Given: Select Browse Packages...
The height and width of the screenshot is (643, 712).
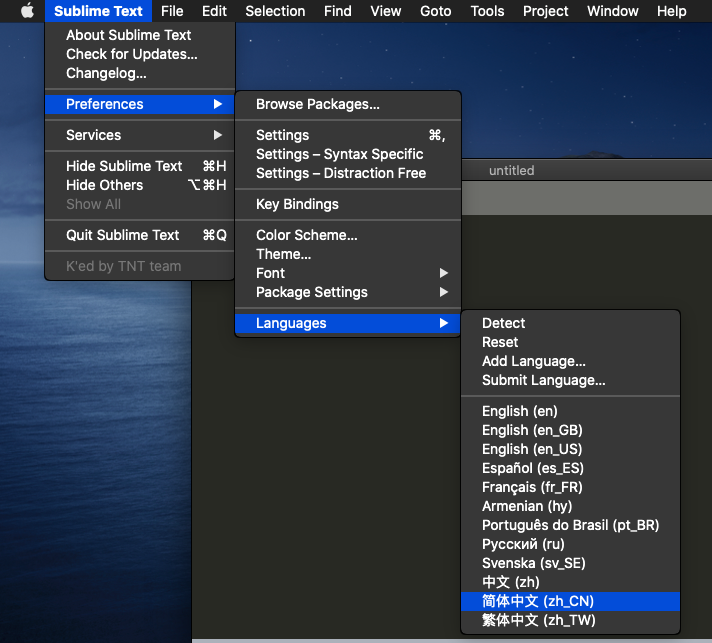Looking at the screenshot, I should [348, 104].
